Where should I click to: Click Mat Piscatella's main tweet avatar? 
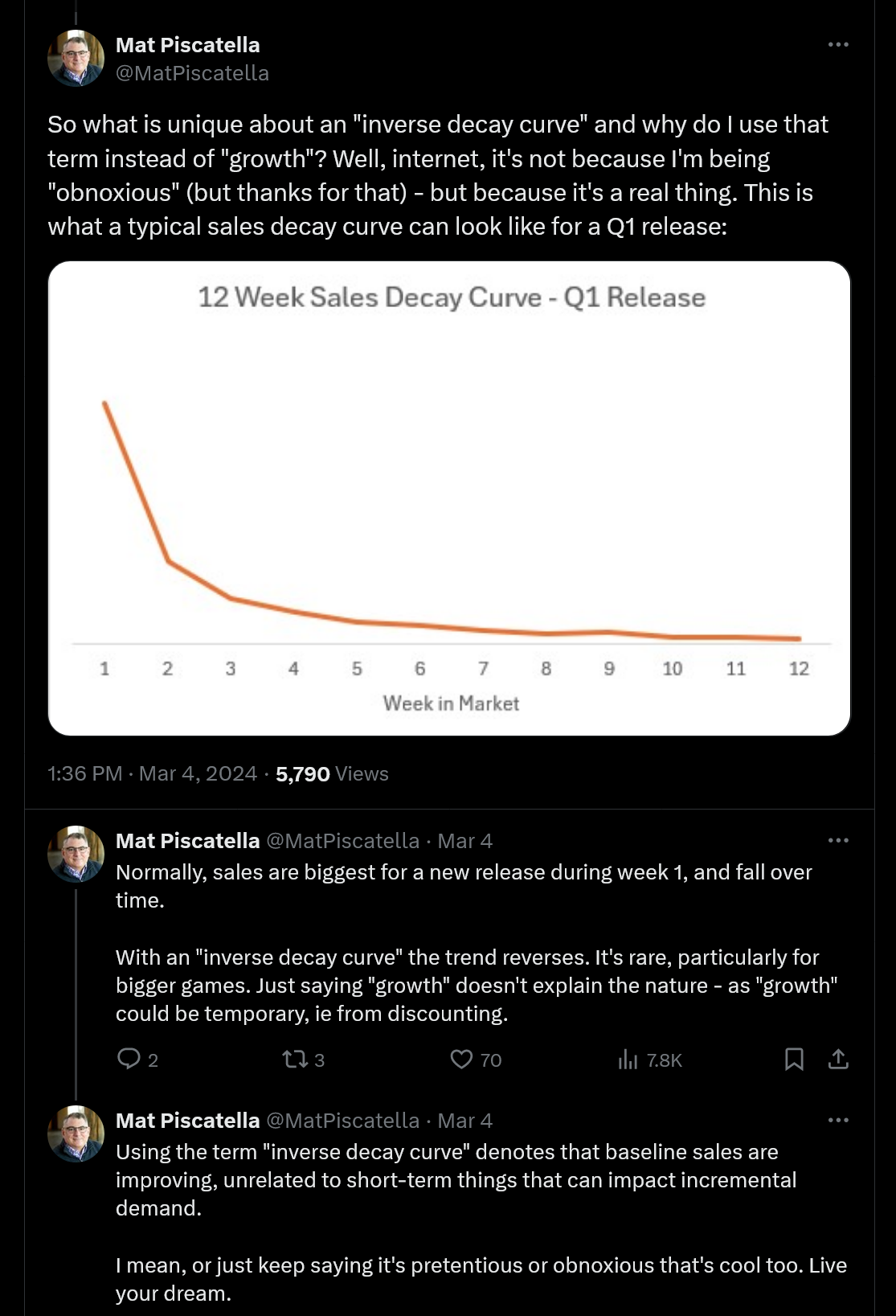pos(76,58)
